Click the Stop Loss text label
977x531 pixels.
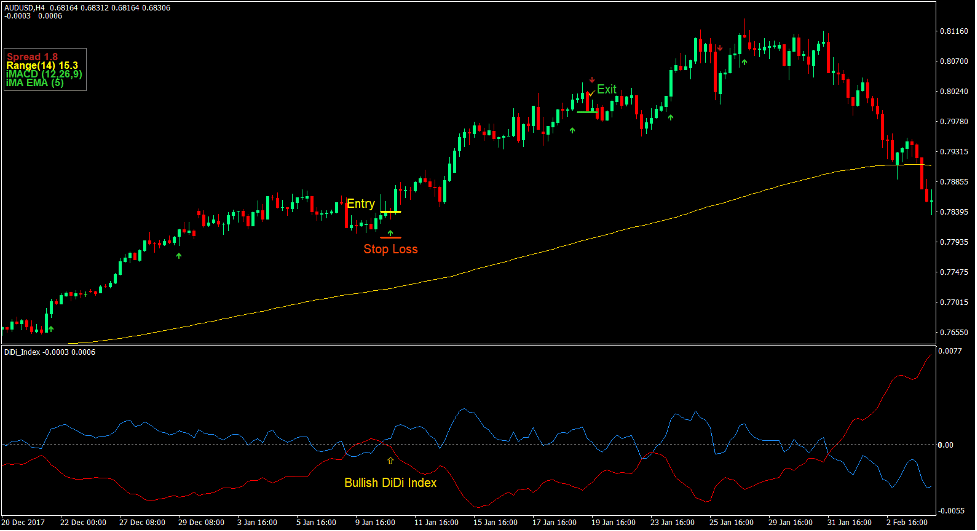click(390, 249)
